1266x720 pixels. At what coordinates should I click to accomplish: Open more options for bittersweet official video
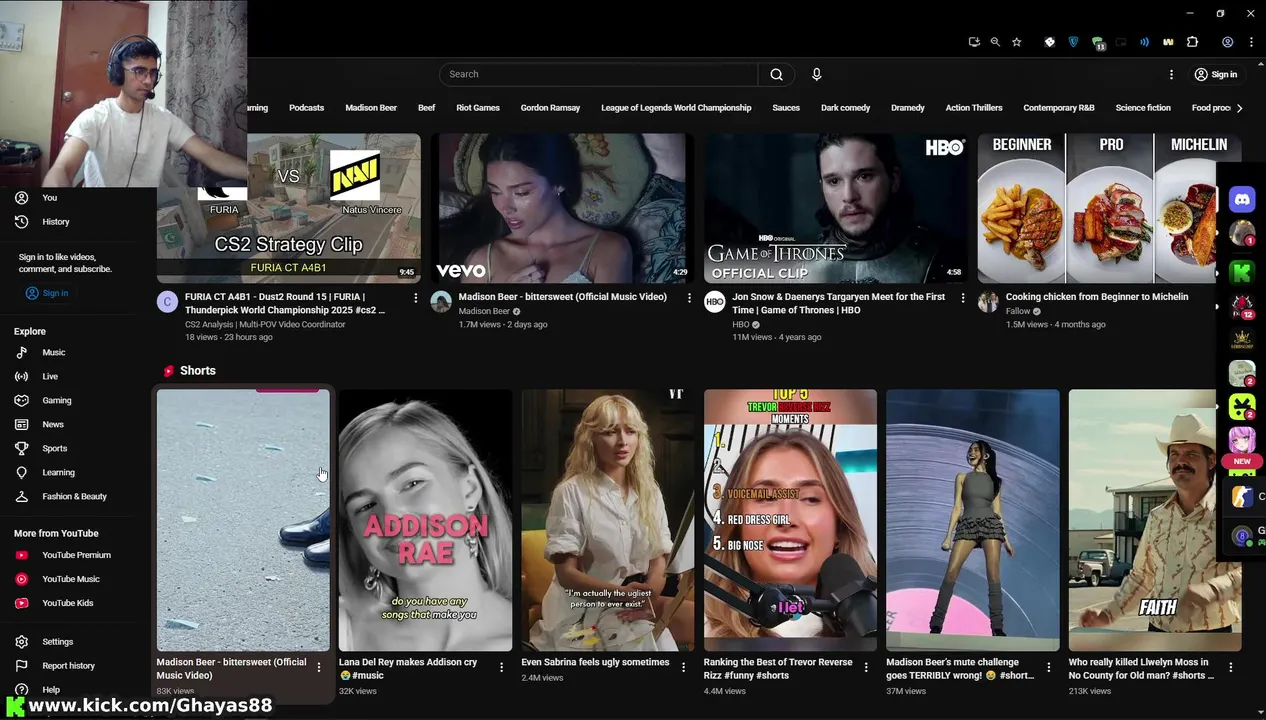pos(688,298)
